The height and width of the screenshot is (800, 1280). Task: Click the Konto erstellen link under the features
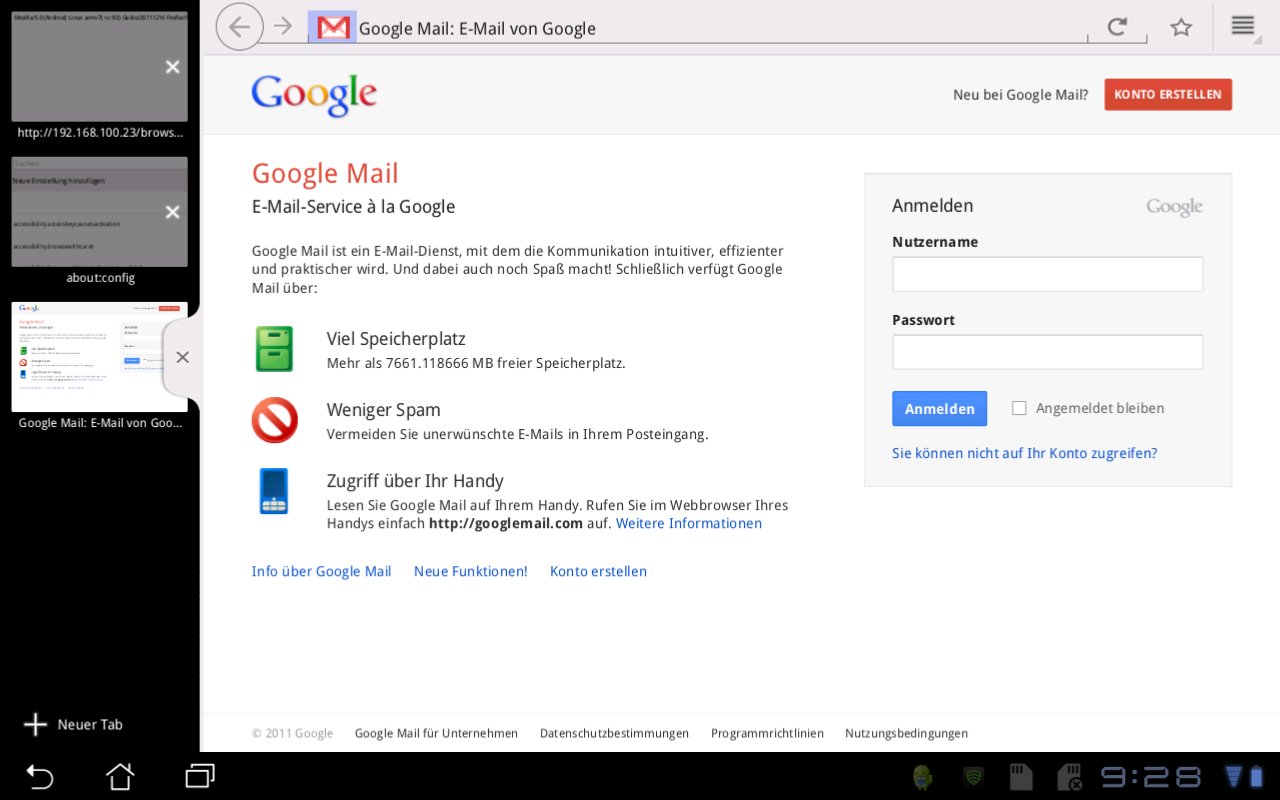(598, 571)
